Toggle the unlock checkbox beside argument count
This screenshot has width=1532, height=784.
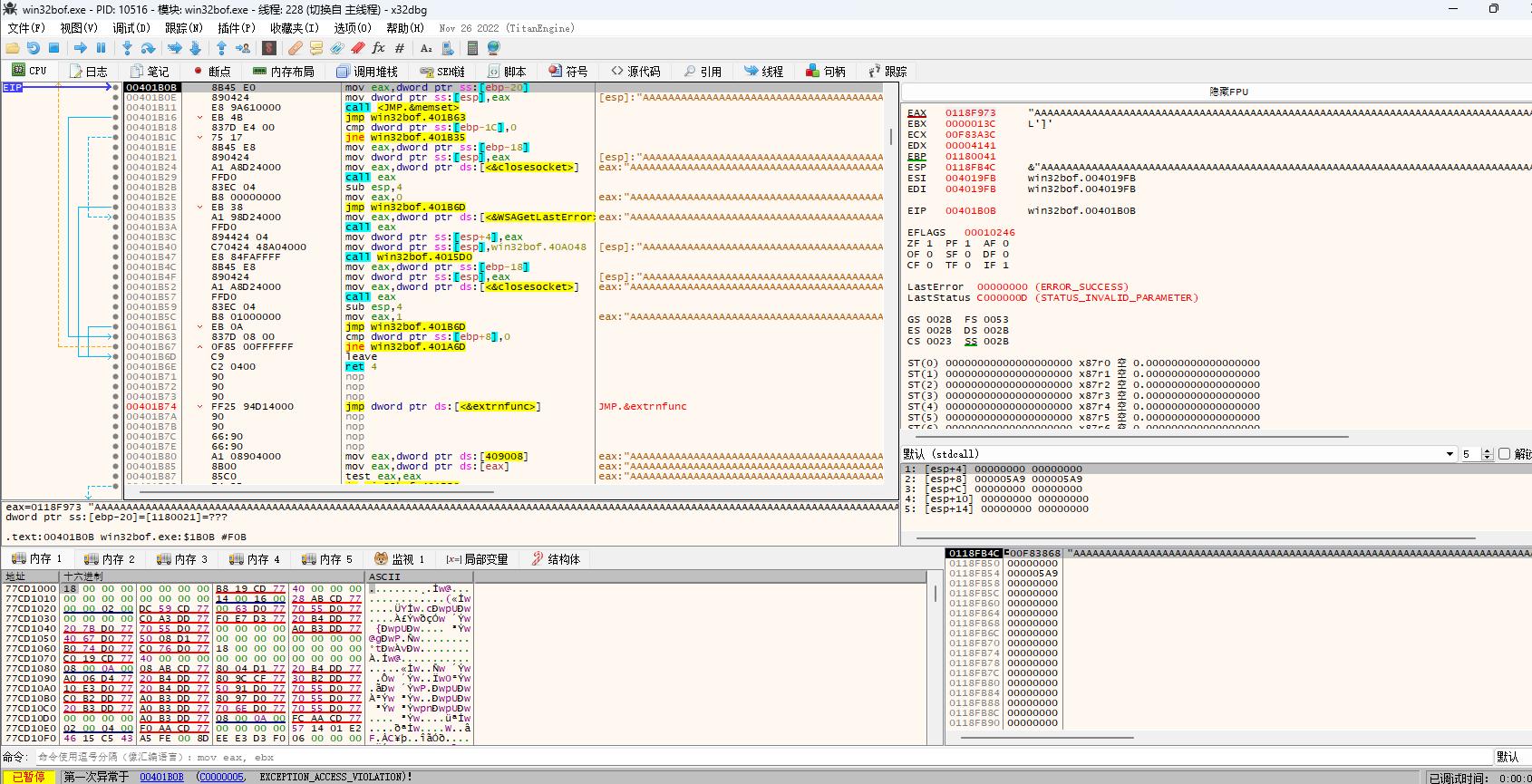click(x=1504, y=454)
